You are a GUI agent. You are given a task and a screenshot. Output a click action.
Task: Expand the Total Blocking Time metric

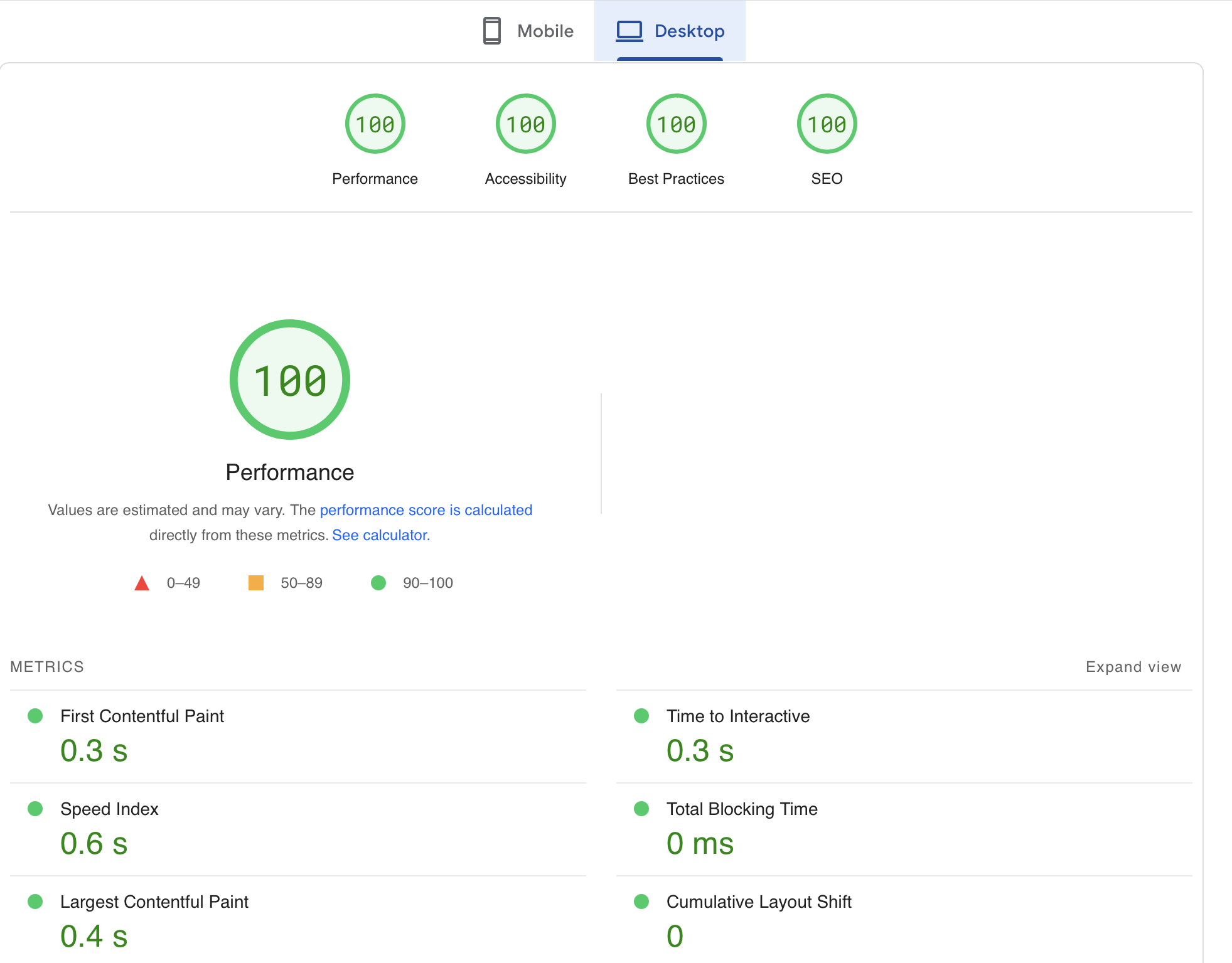[x=904, y=829]
